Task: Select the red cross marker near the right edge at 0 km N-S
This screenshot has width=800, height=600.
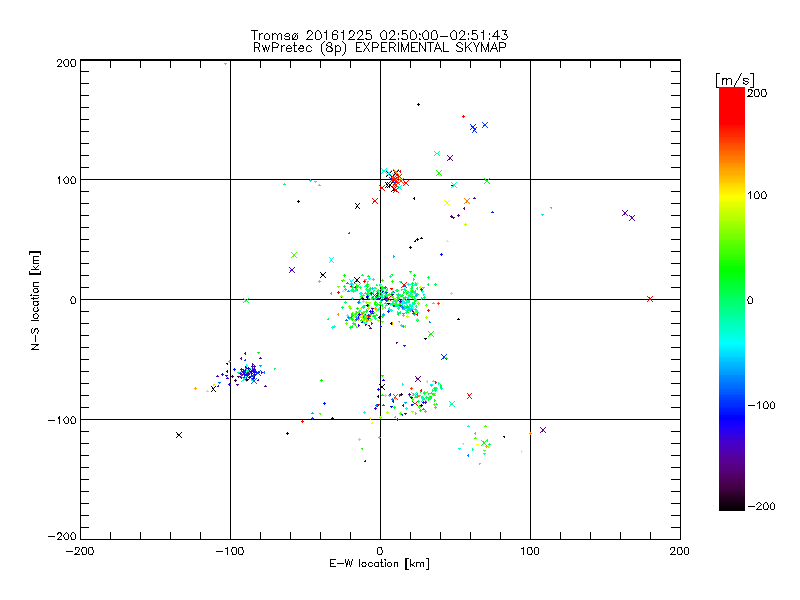Action: 649,299
